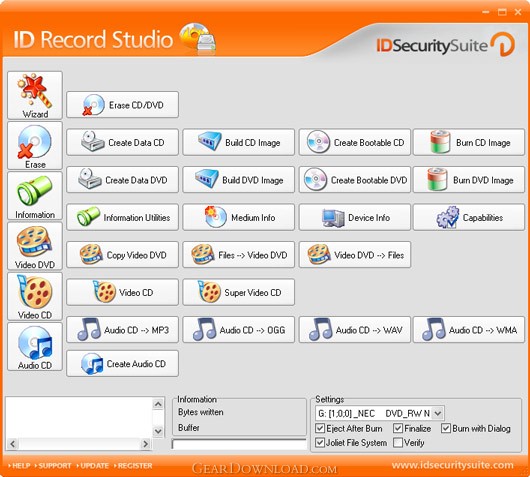Open the Information flashlight sidebar icon
Screen dimensions: 530x477
point(35,196)
